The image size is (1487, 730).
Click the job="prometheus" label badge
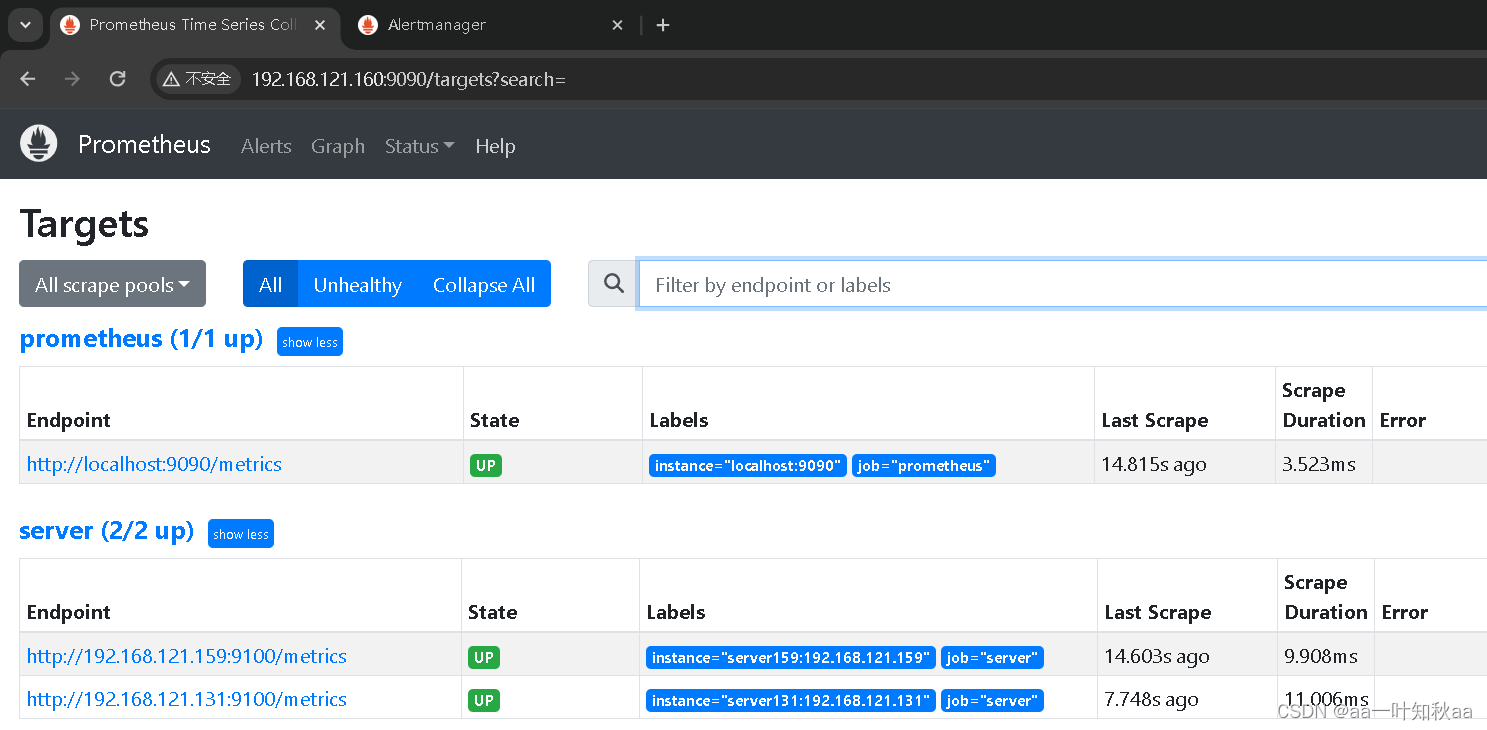tap(924, 466)
